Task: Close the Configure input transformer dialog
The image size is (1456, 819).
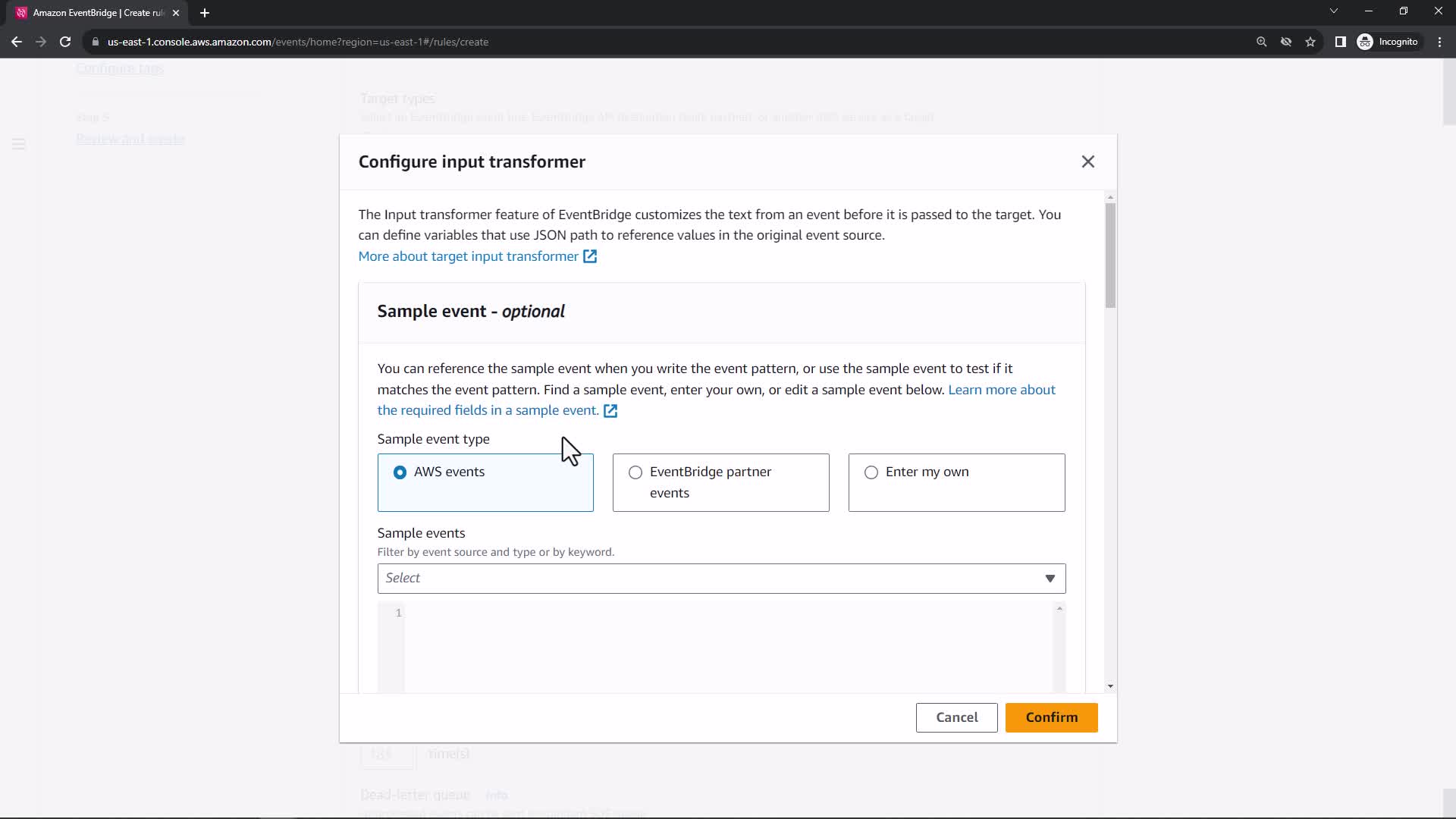Action: [x=1087, y=162]
